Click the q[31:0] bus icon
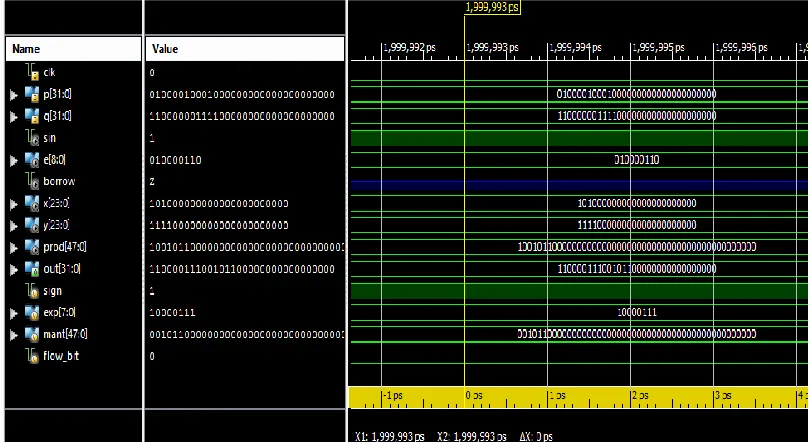812x442 pixels. 32,116
